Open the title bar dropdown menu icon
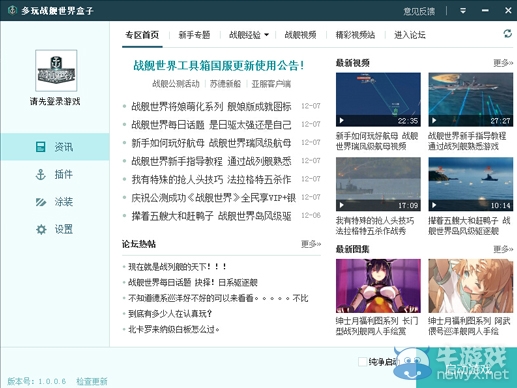Screen dimensions: 517x388 tap(463, 11)
